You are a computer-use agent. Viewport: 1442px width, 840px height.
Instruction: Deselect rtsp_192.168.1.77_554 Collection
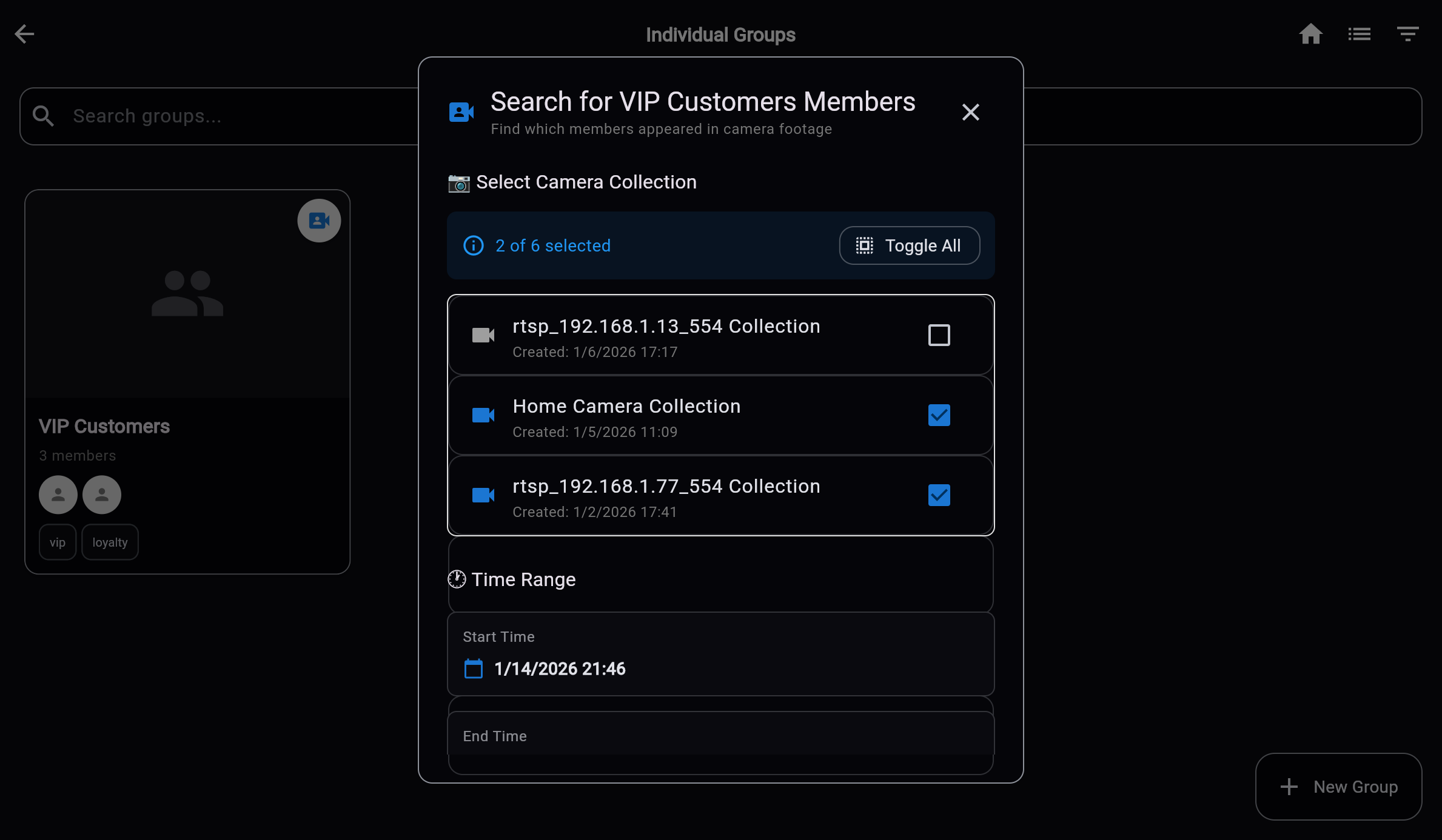939,495
